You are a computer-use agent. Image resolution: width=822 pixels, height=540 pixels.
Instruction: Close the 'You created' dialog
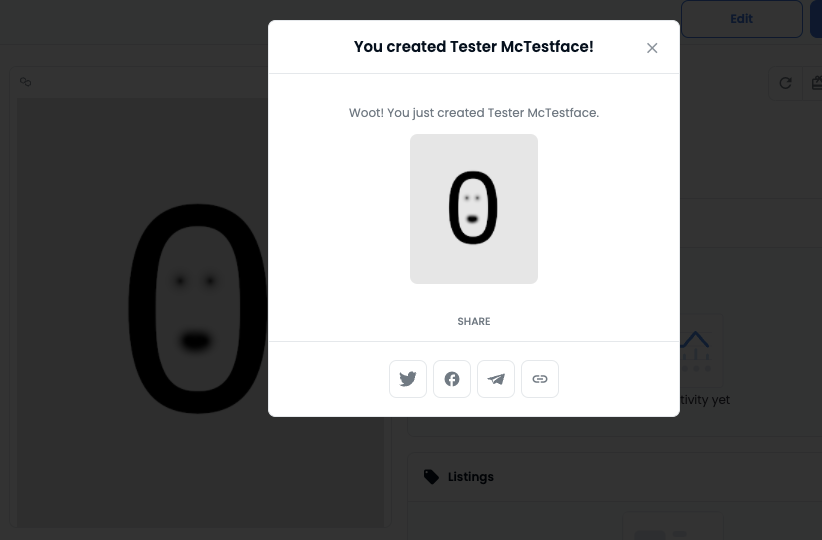tap(652, 48)
